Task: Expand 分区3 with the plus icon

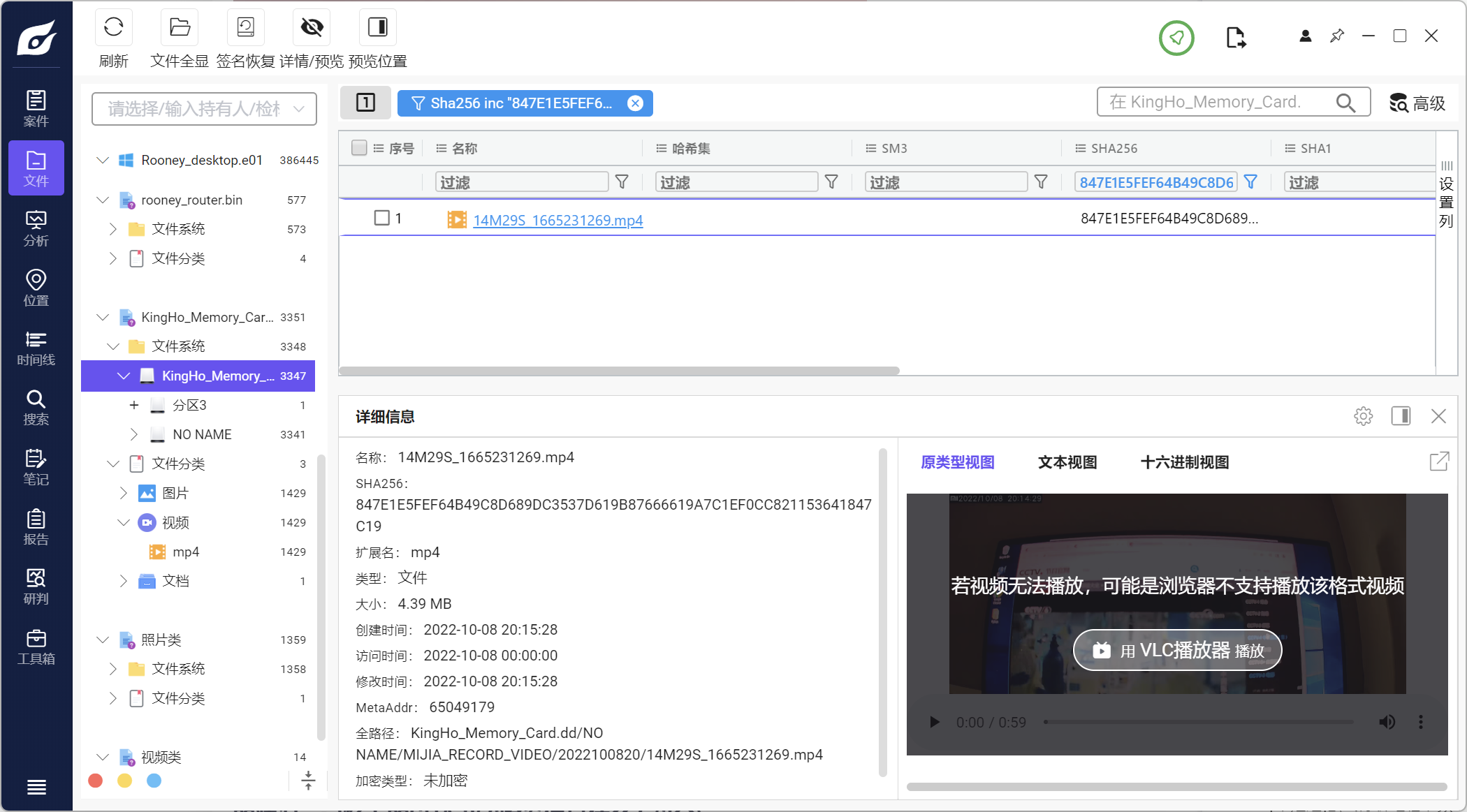Action: 134,405
